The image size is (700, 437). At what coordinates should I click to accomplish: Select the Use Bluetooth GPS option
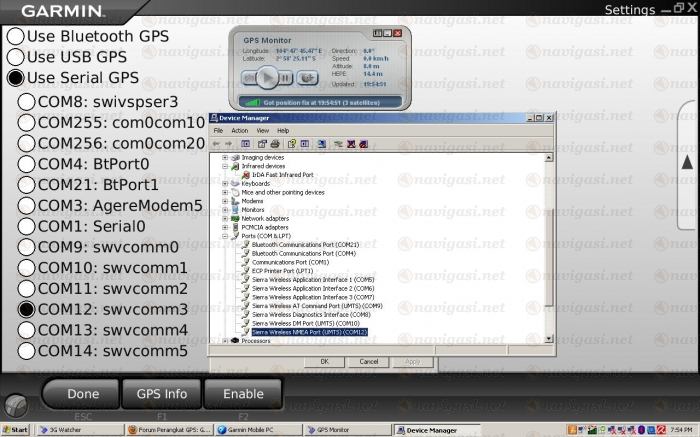pos(16,35)
